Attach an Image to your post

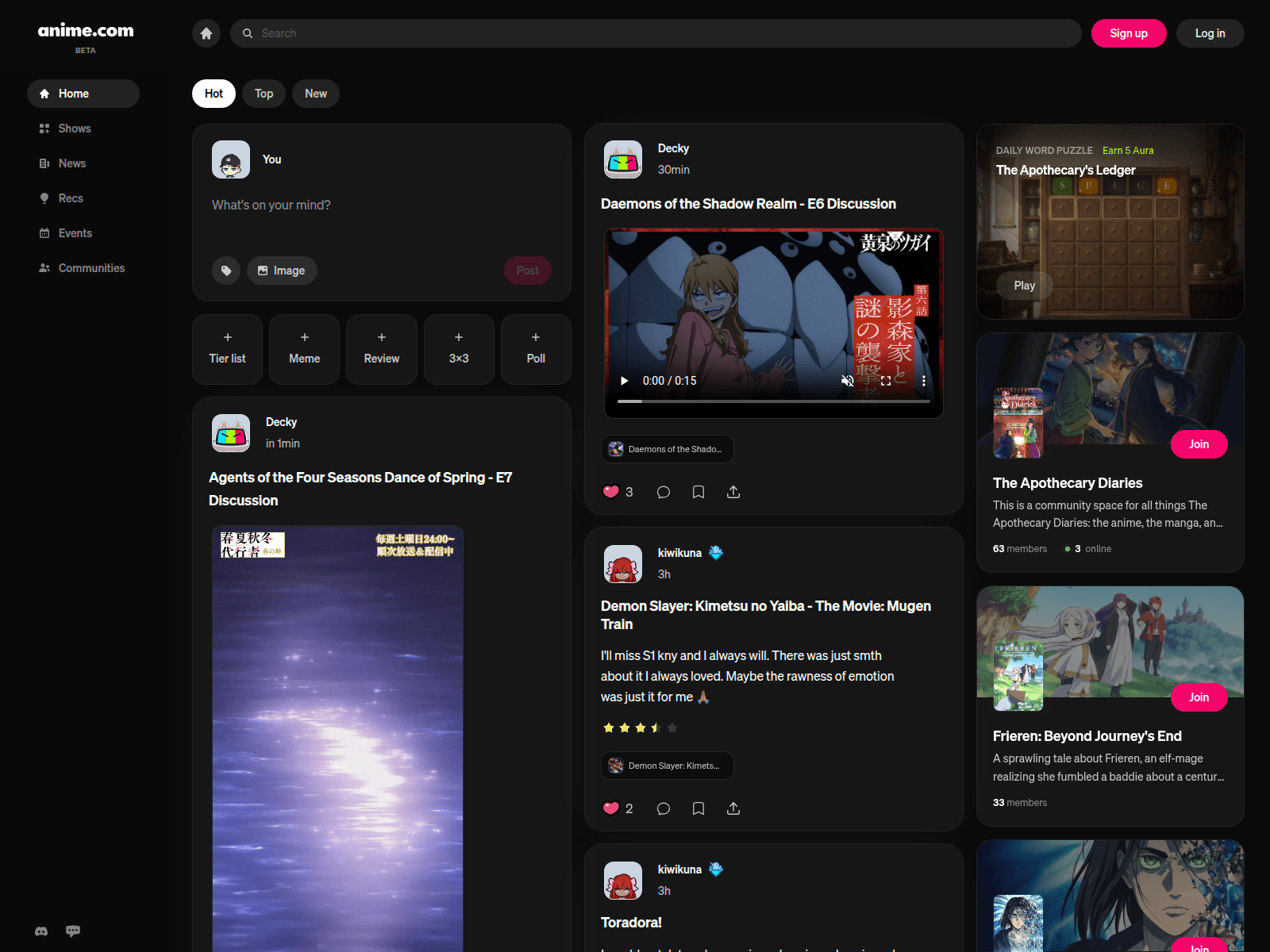coord(282,271)
